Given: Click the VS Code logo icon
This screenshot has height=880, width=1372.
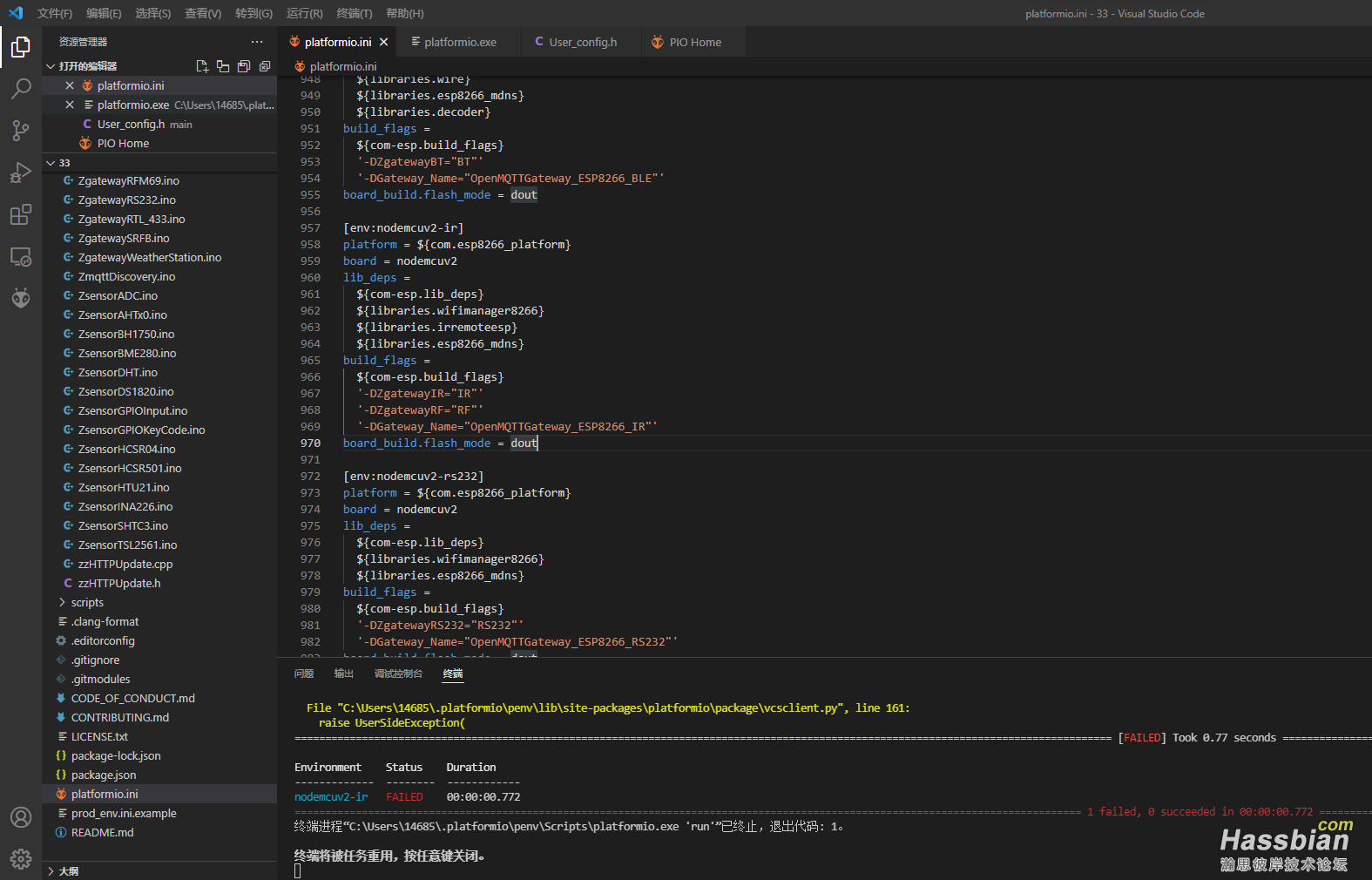Looking at the screenshot, I should 16,13.
